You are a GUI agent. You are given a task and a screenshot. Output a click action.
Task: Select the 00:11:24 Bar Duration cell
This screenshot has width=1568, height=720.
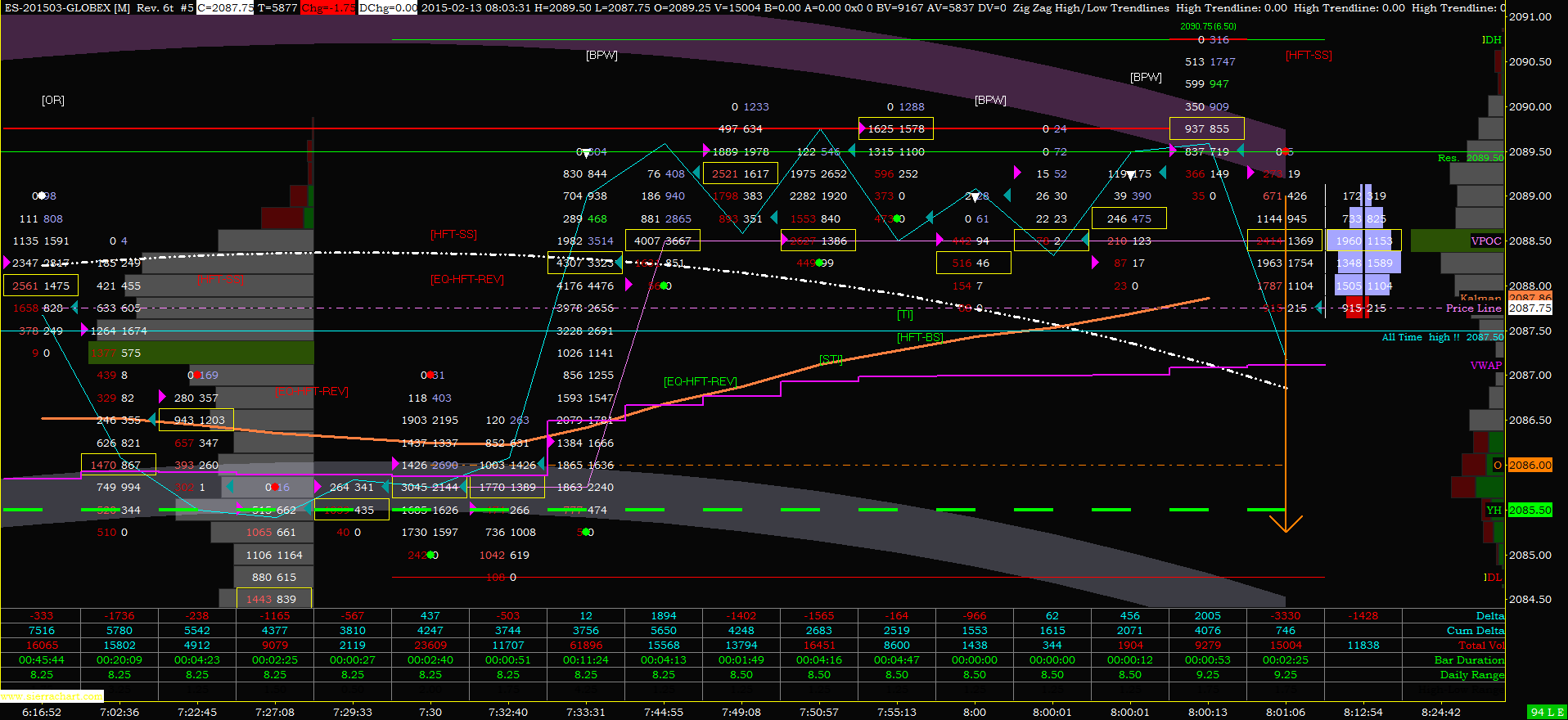point(586,659)
